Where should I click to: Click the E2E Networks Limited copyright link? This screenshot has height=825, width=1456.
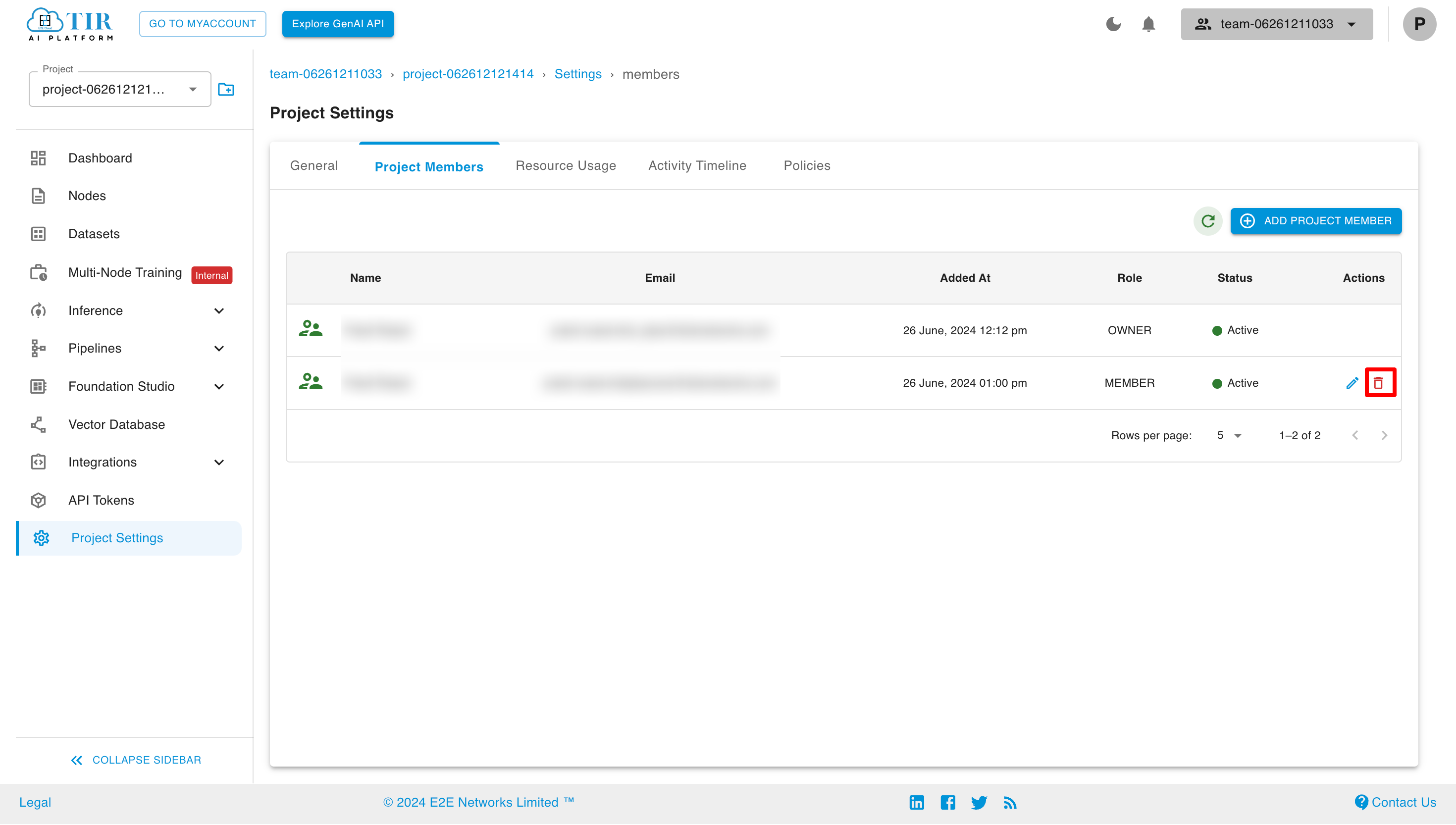point(479,802)
